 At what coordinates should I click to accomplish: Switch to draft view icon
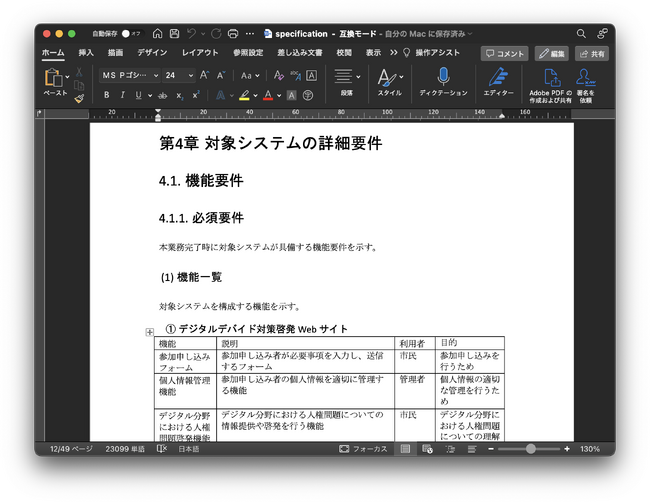(472, 449)
